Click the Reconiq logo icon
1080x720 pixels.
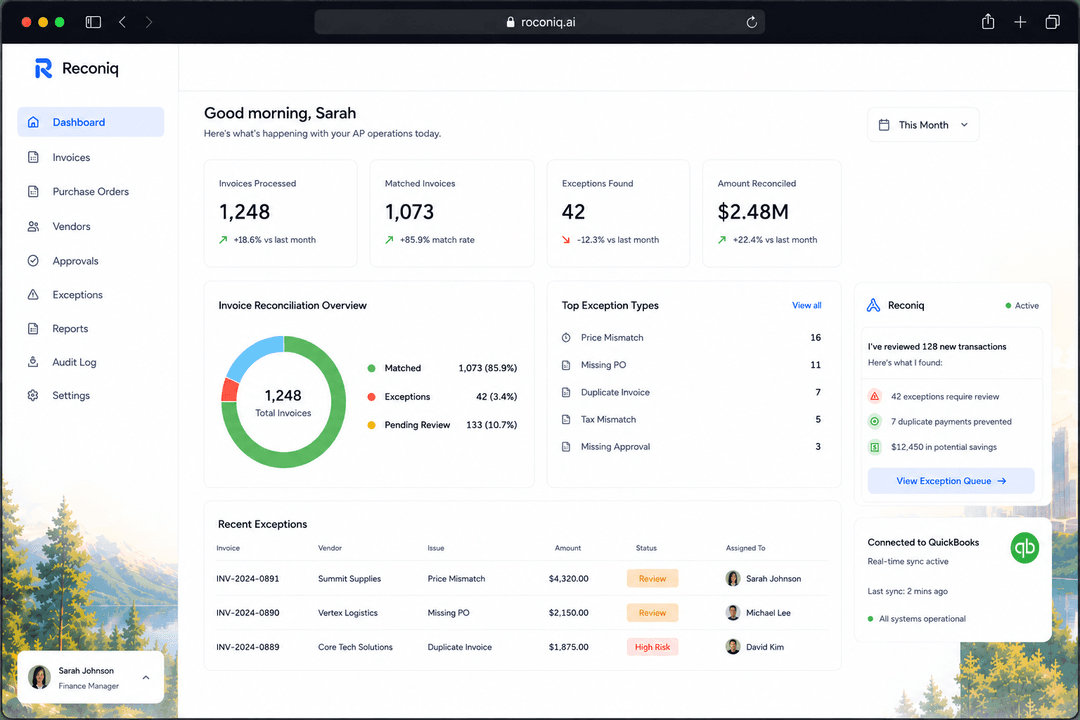point(43,68)
